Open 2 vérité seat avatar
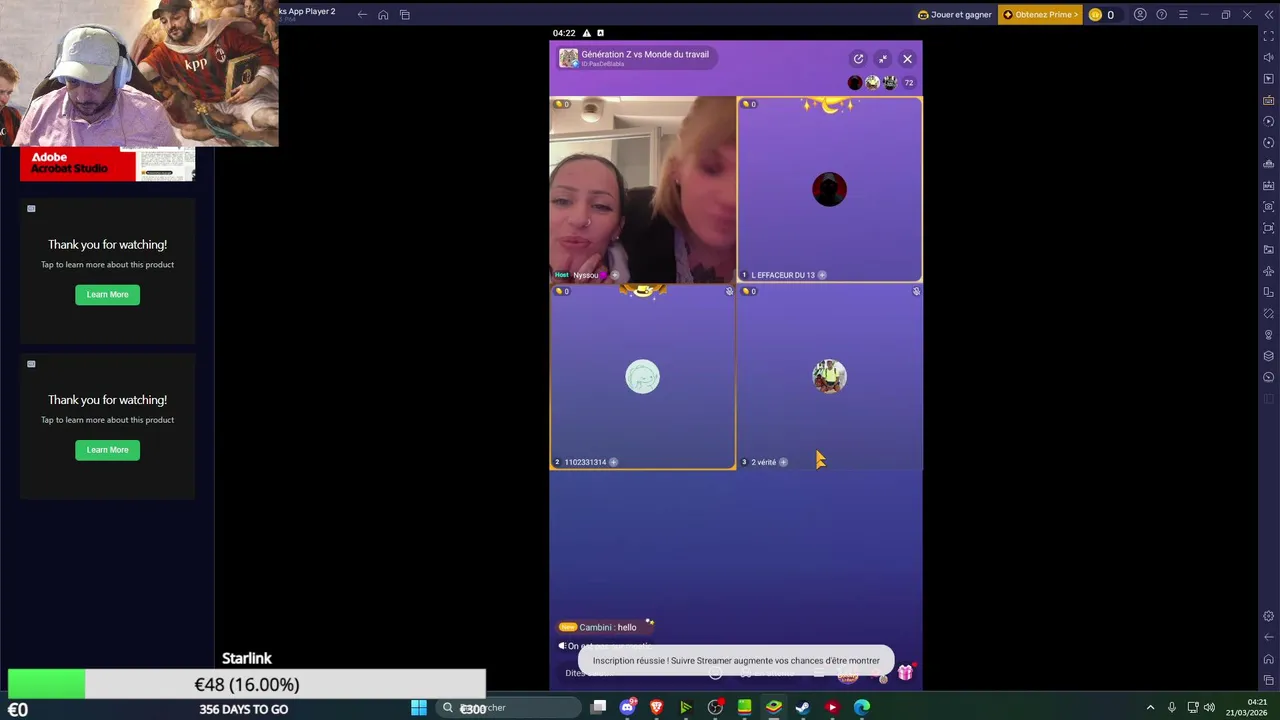The width and height of the screenshot is (1280, 720). (829, 377)
